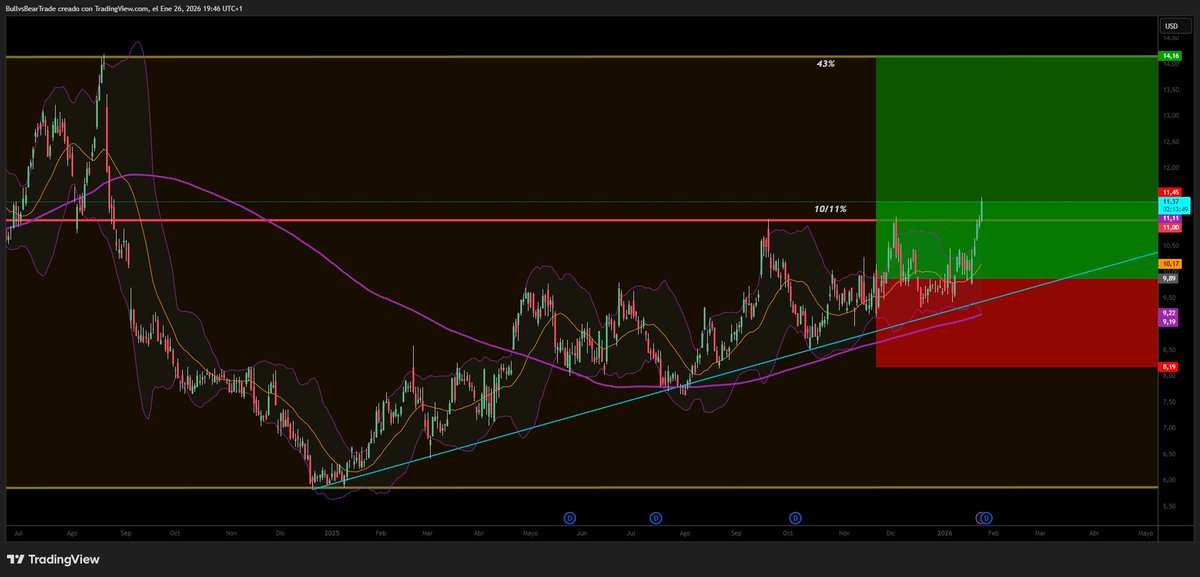Viewport: 1200px width, 577px height.
Task: Click the 5,50 value on price scale
Action: 1169,506
